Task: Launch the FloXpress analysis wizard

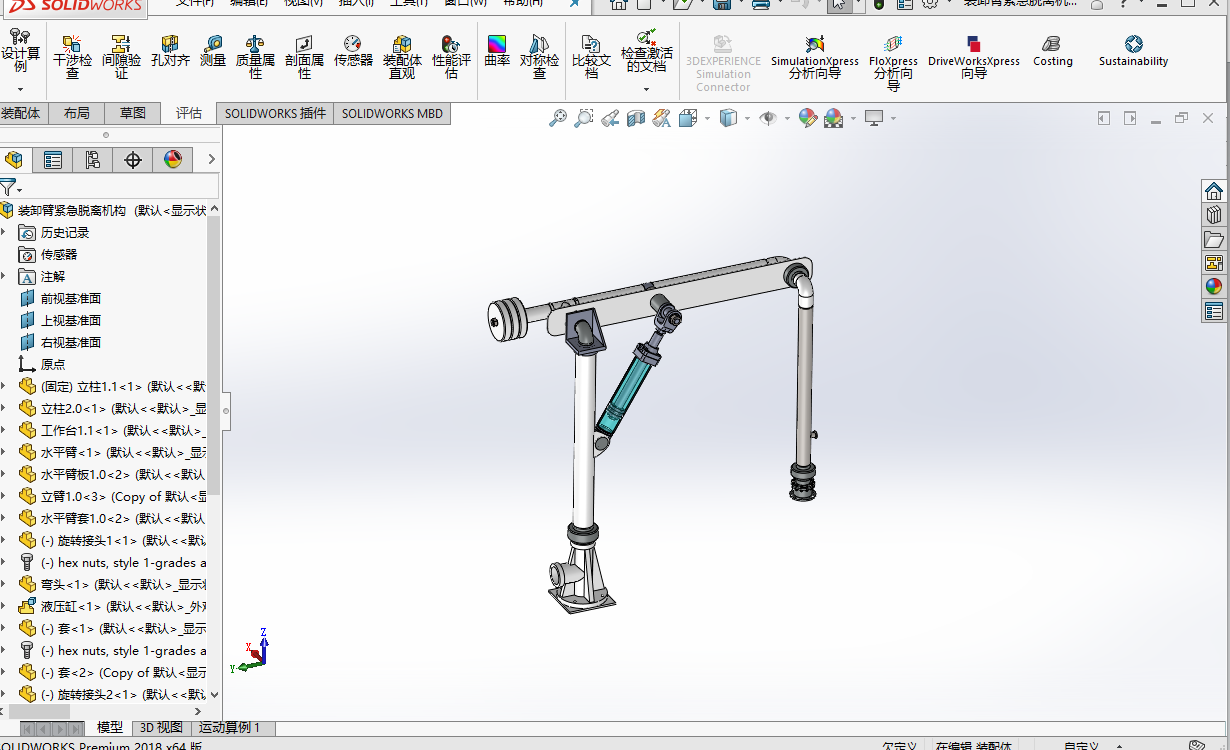Action: pos(893,62)
